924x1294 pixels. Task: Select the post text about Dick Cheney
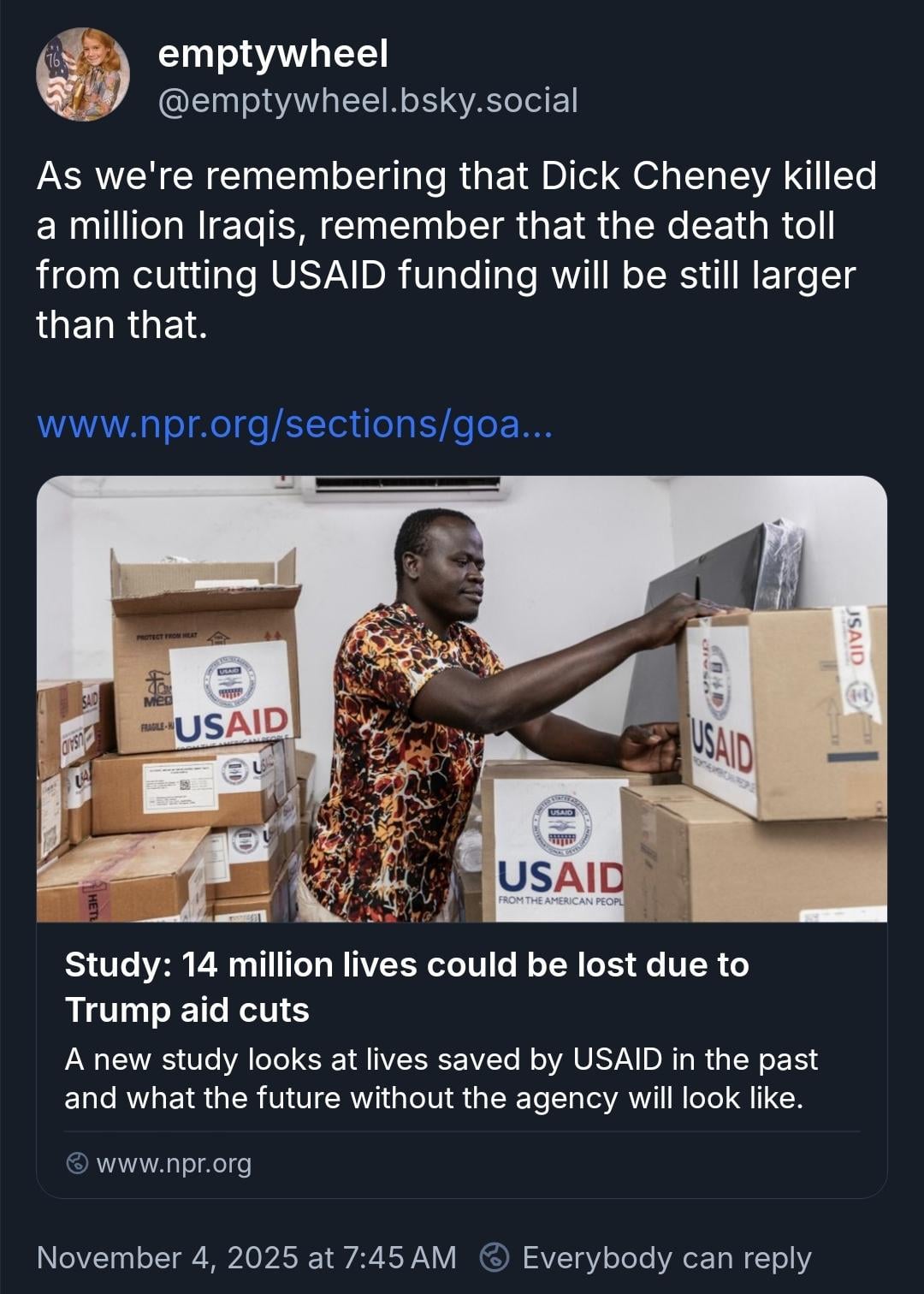[456, 250]
